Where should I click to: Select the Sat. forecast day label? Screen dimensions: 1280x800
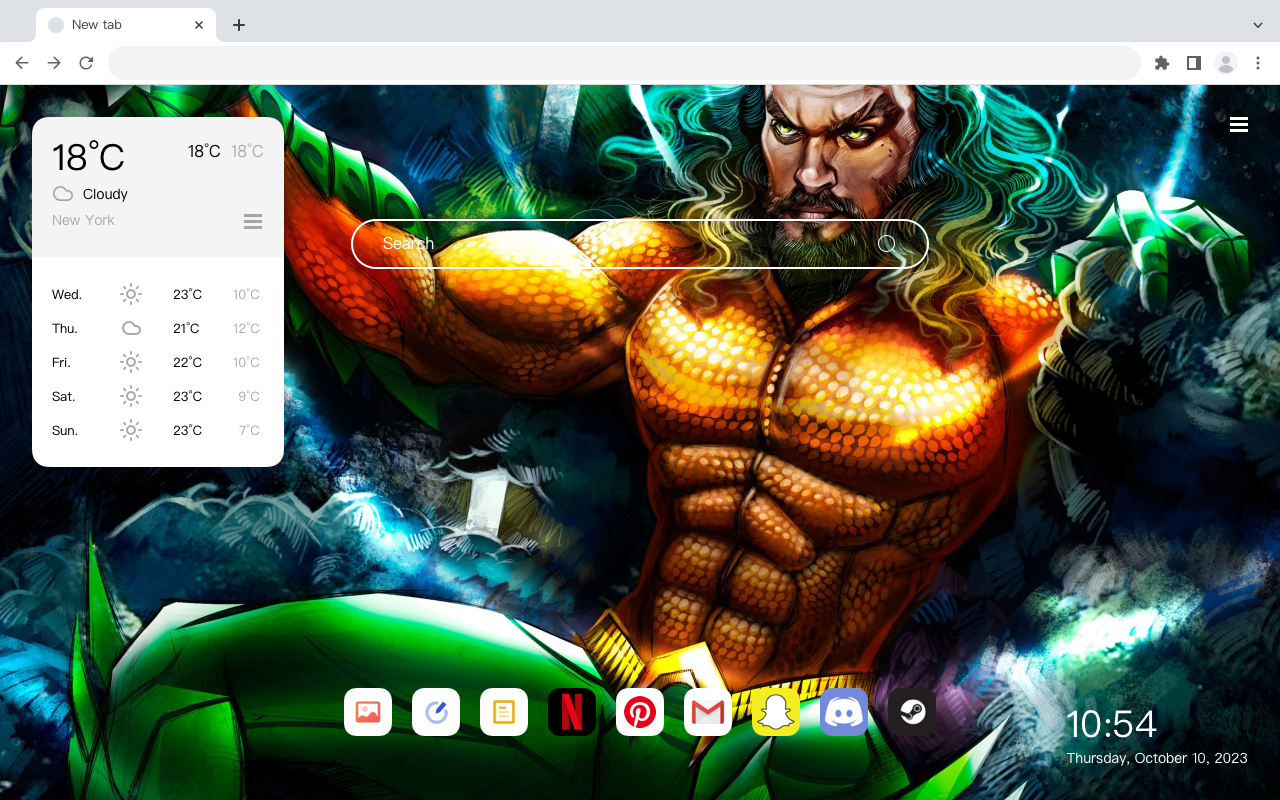[64, 396]
